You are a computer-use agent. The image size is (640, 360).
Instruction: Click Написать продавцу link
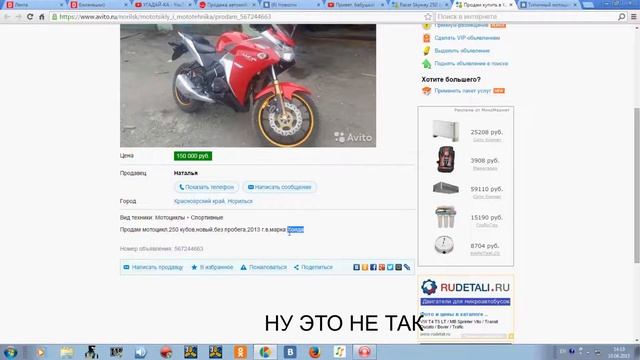pos(153,267)
